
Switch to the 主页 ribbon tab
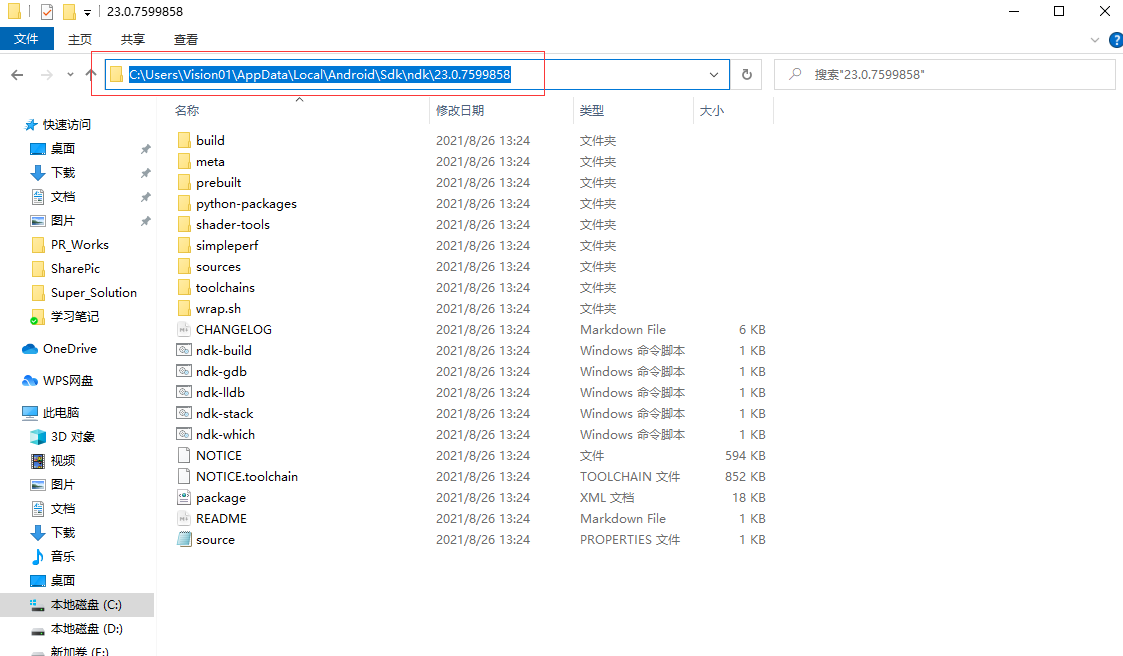(x=79, y=39)
